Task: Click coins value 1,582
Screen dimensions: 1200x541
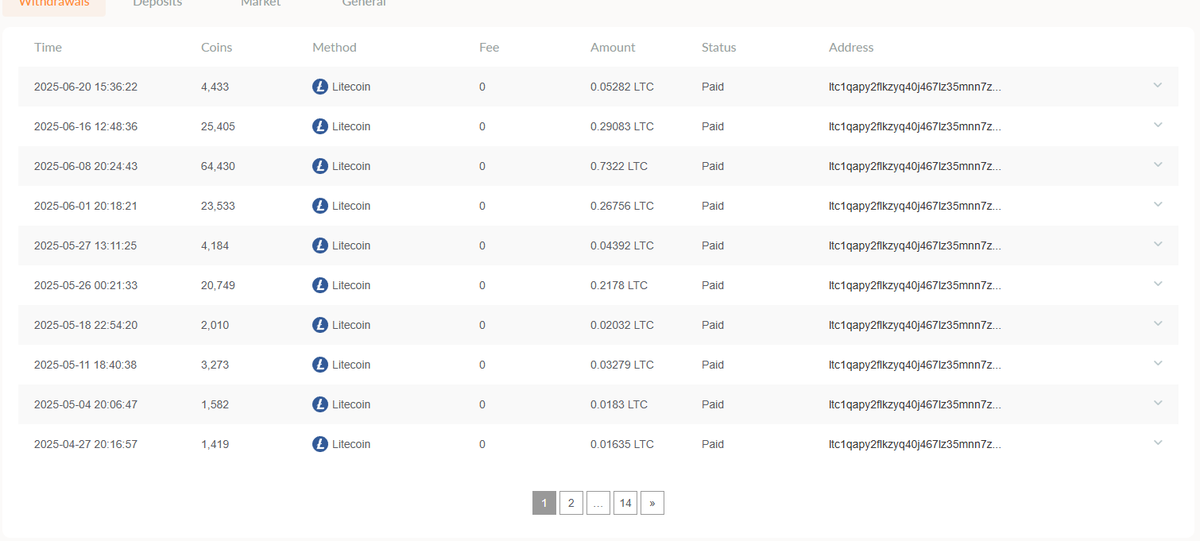Action: [215, 405]
